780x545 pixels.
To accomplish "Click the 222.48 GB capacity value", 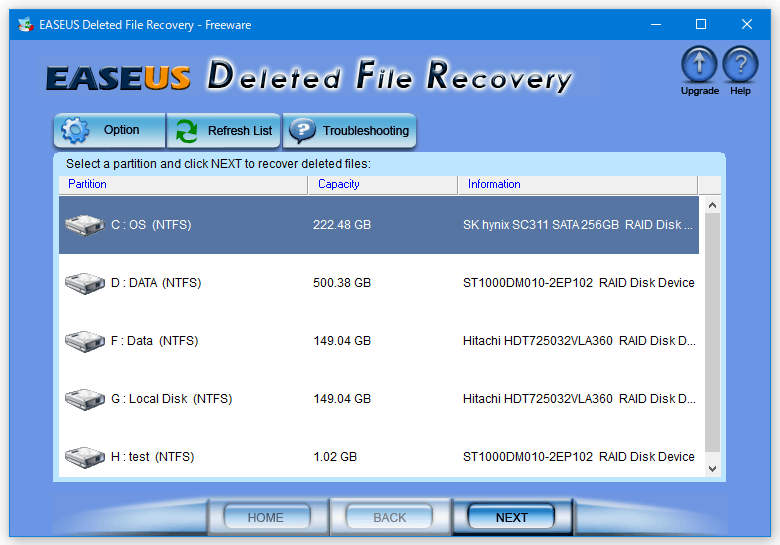I will tap(342, 225).
